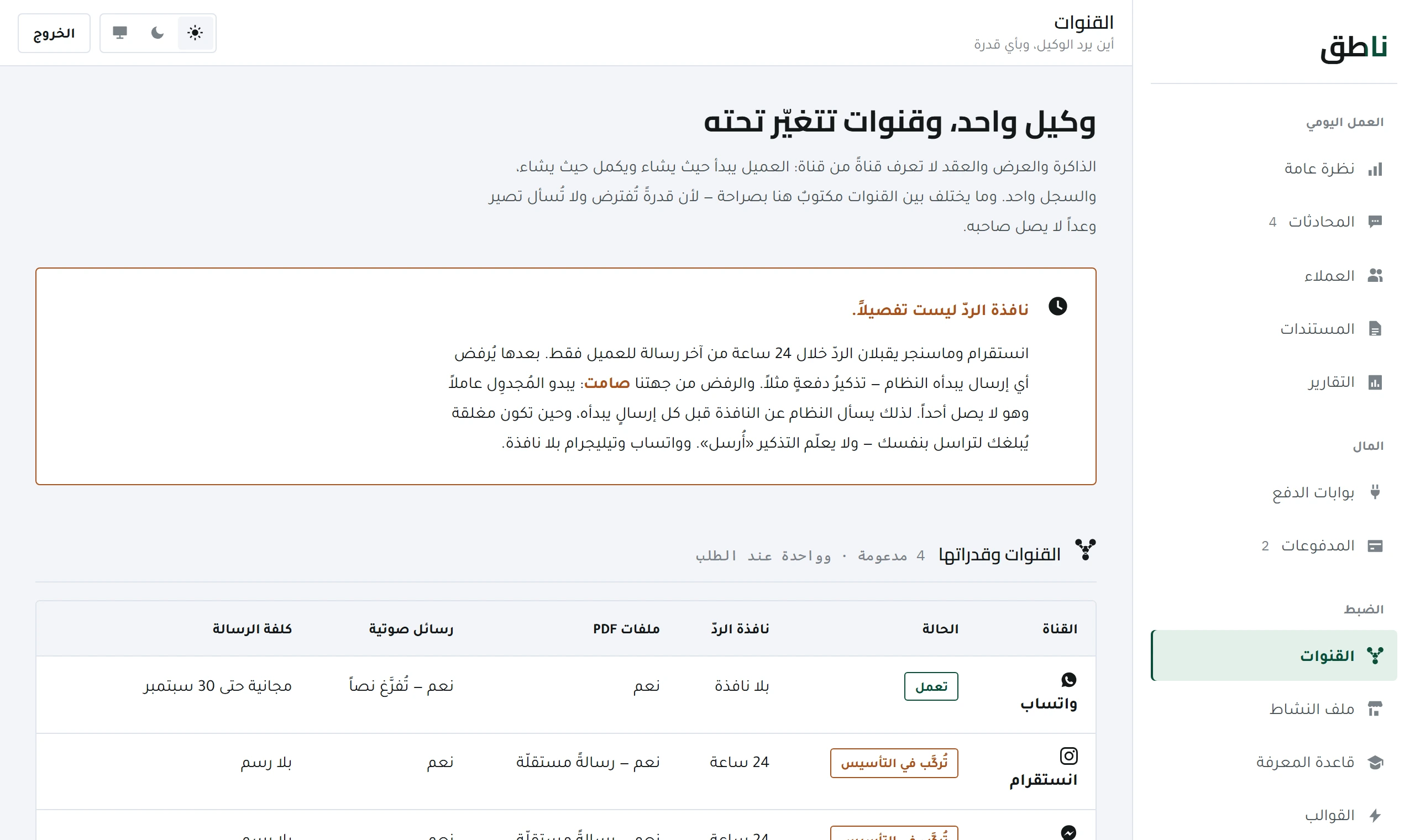Click the highlighted word صامت
Viewport: 1415px width, 840px height.
pos(607,383)
